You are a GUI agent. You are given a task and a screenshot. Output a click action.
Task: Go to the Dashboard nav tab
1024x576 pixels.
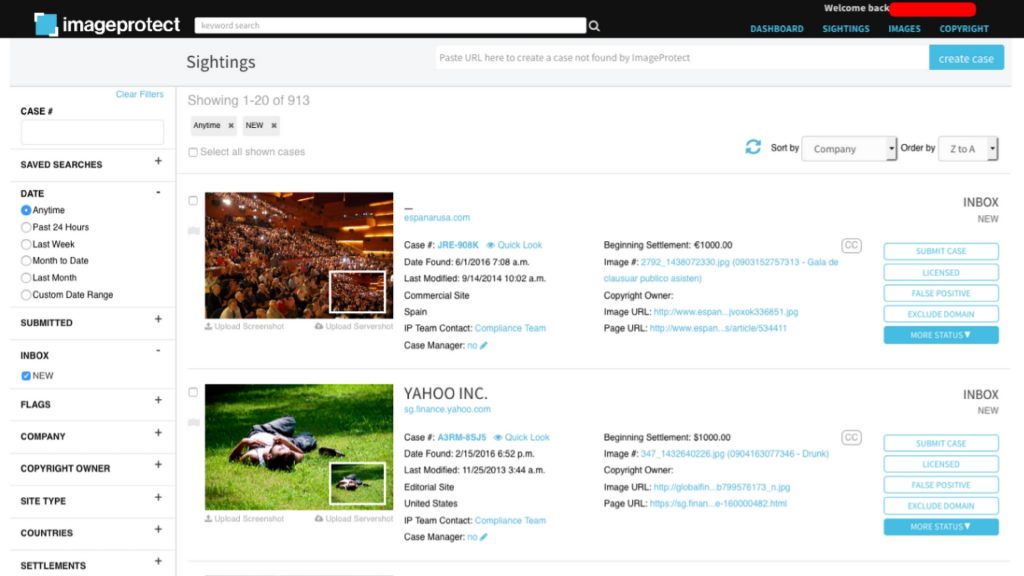[x=777, y=29]
